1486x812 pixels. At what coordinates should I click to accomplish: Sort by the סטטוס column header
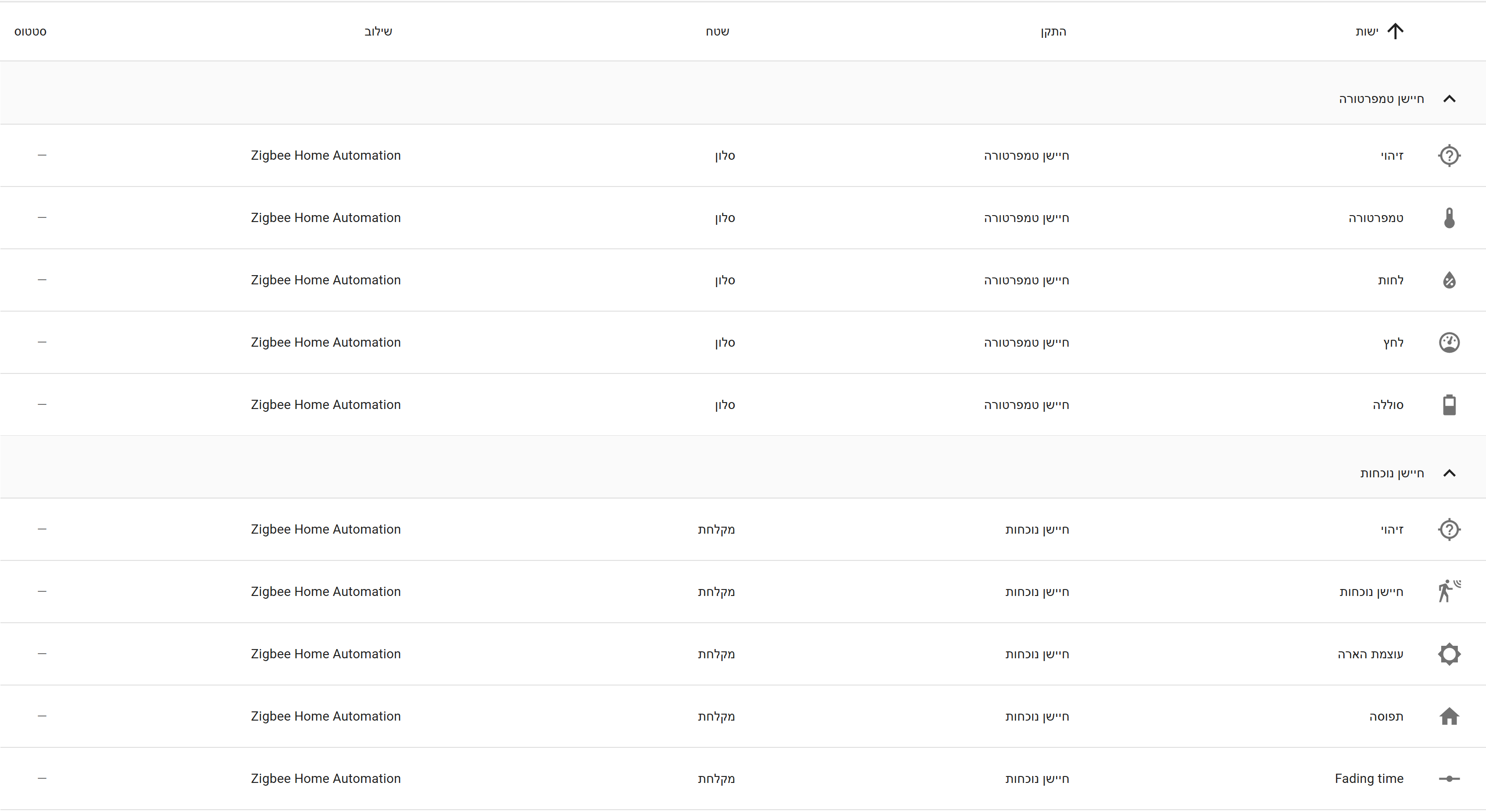(x=30, y=32)
